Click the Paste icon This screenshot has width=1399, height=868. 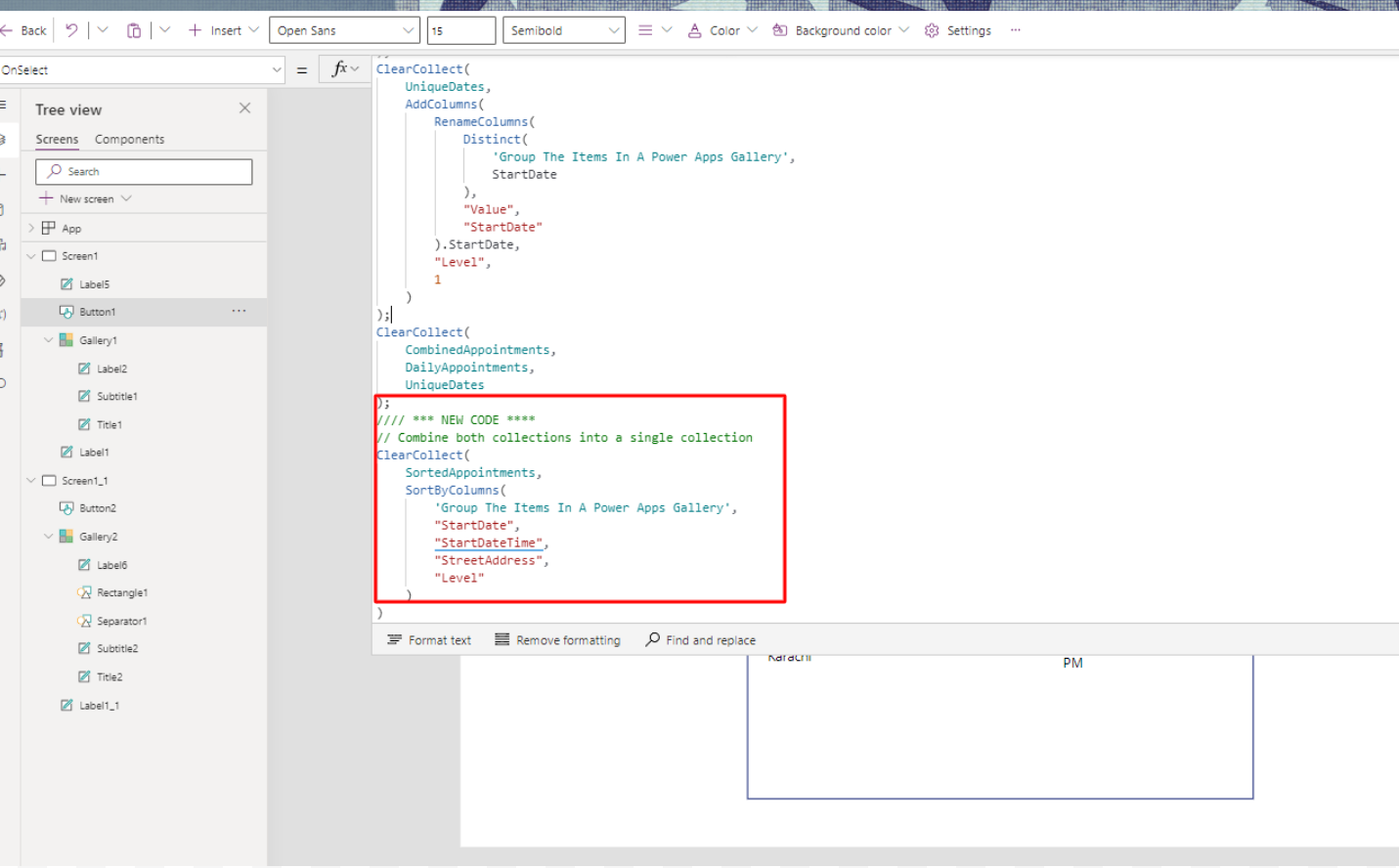click(x=133, y=30)
